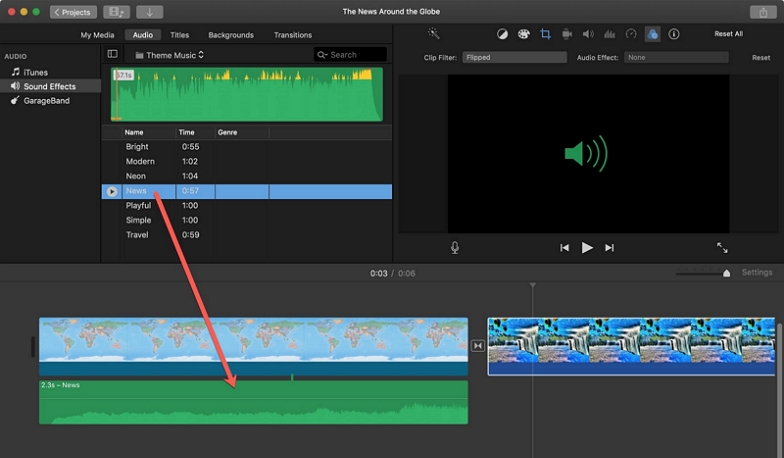Play the News track preview
784x458 pixels.
(x=112, y=191)
